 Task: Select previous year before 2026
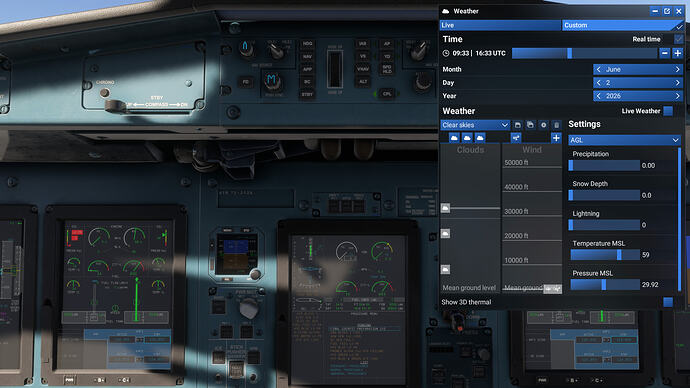(x=598, y=96)
